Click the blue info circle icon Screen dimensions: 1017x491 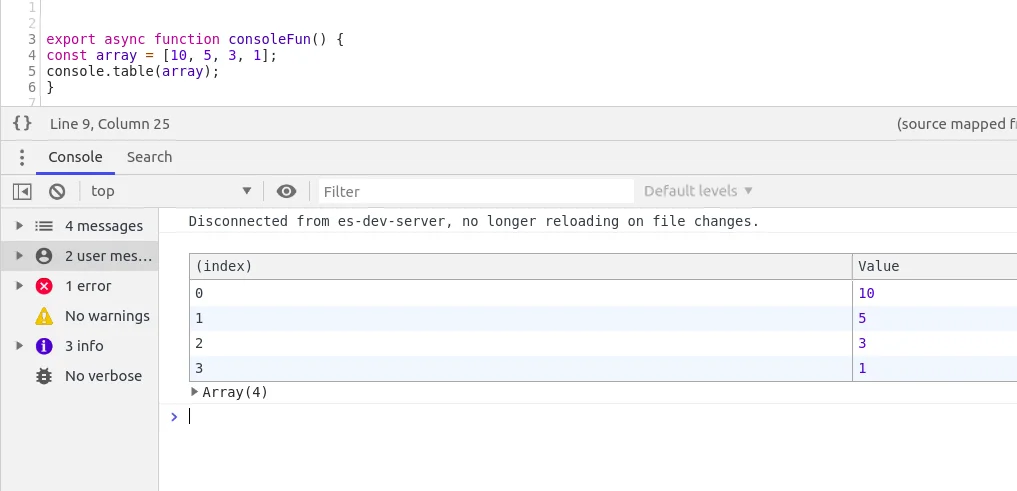[x=44, y=346]
